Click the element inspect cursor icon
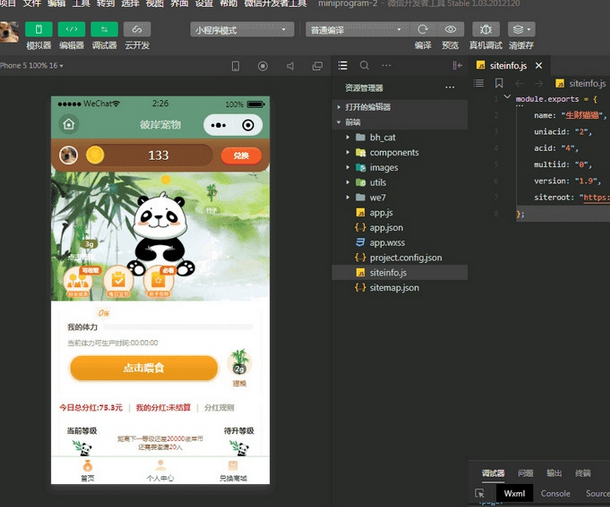The height and width of the screenshot is (507, 610). [480, 493]
